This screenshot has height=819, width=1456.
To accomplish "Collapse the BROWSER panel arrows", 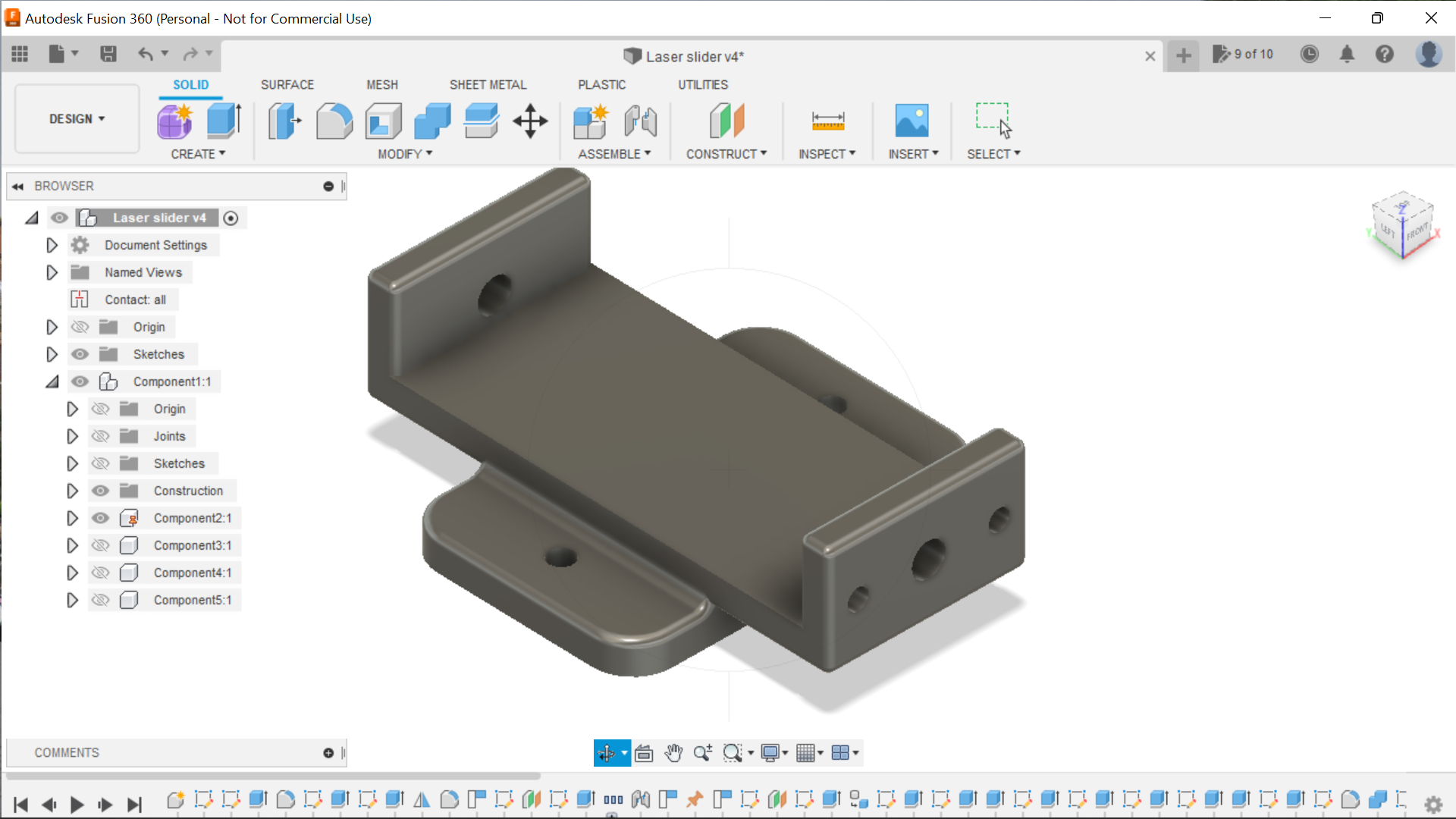I will pyautogui.click(x=17, y=187).
